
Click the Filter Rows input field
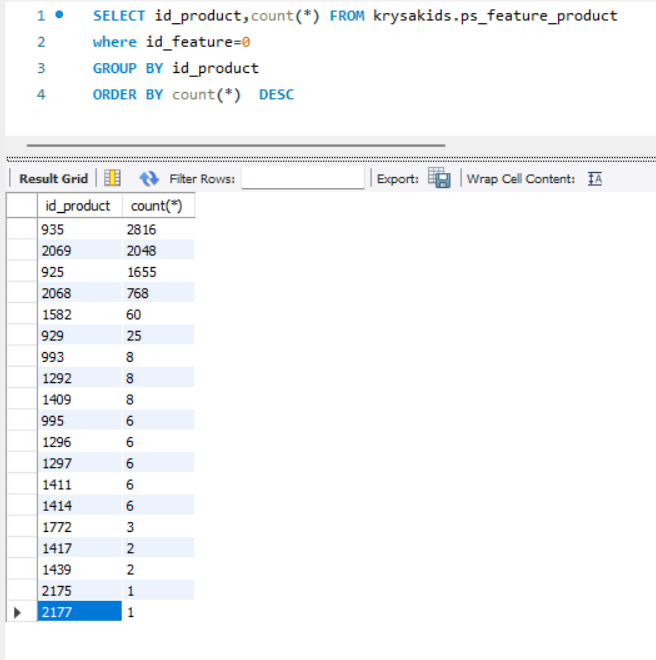click(303, 177)
